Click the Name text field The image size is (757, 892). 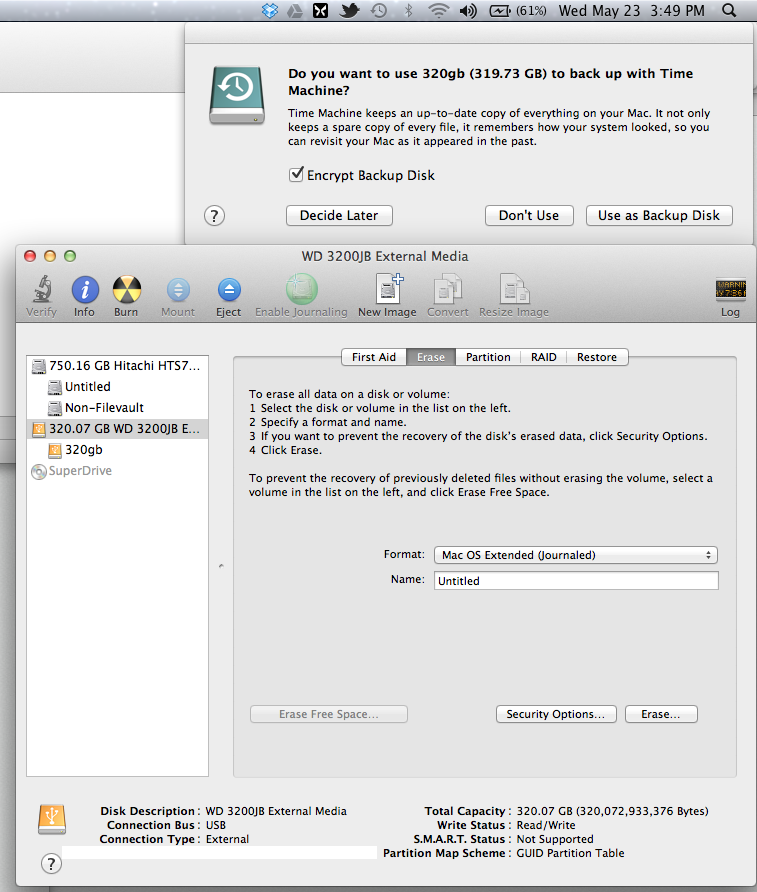pos(576,581)
